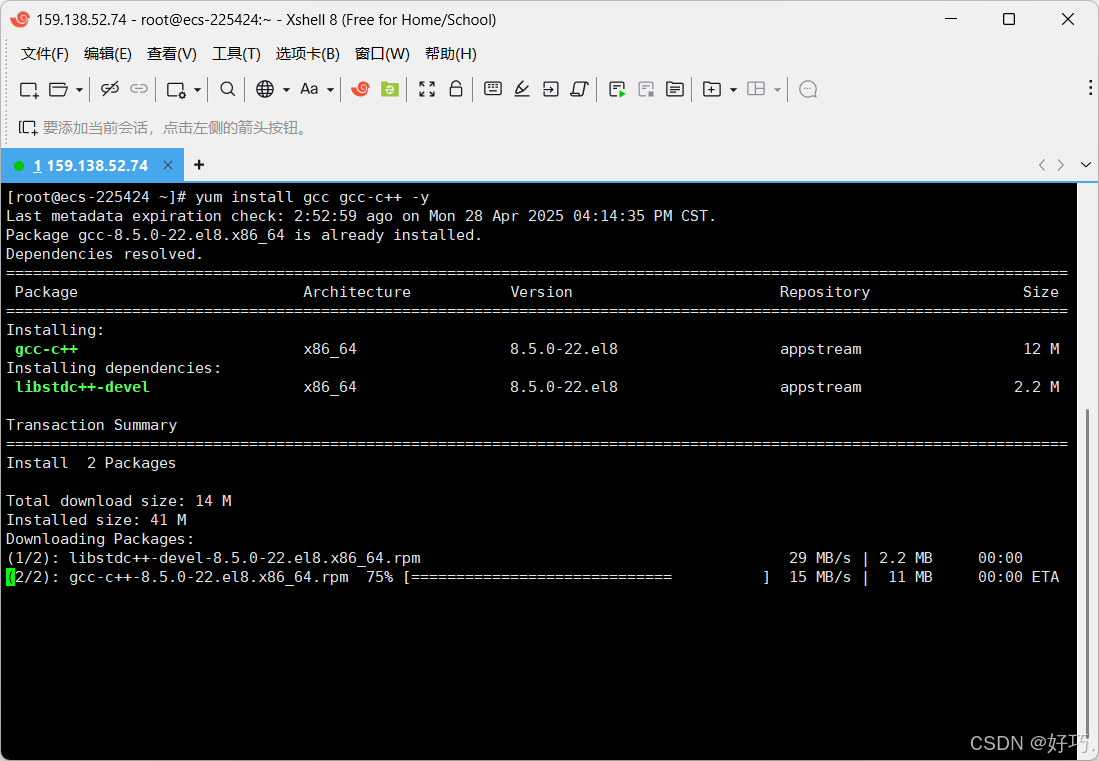
Task: Click the 75% download progress bar
Action: pos(587,577)
